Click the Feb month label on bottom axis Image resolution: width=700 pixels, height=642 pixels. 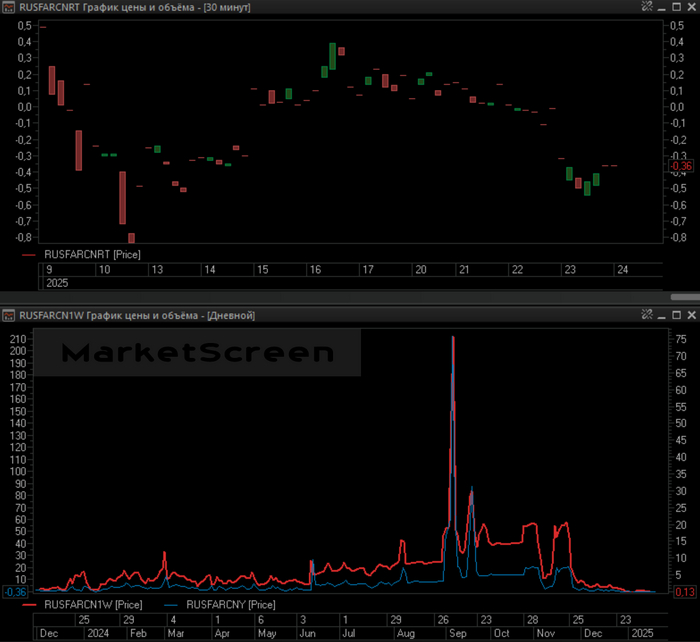pos(138,633)
